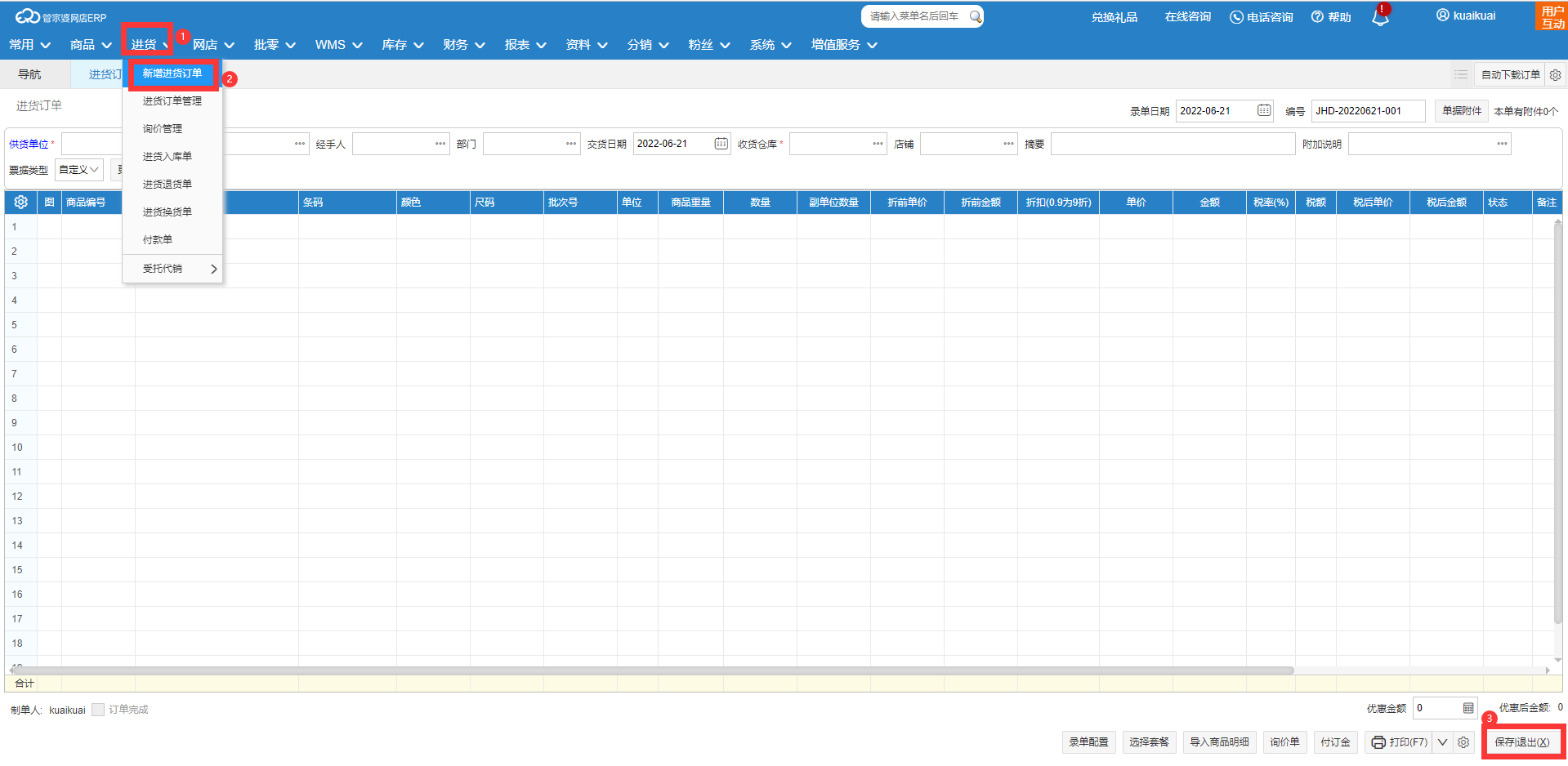This screenshot has width=1568, height=766.
Task: Click the ellipsis picker in 收货仓库 field
Action: coord(878,144)
